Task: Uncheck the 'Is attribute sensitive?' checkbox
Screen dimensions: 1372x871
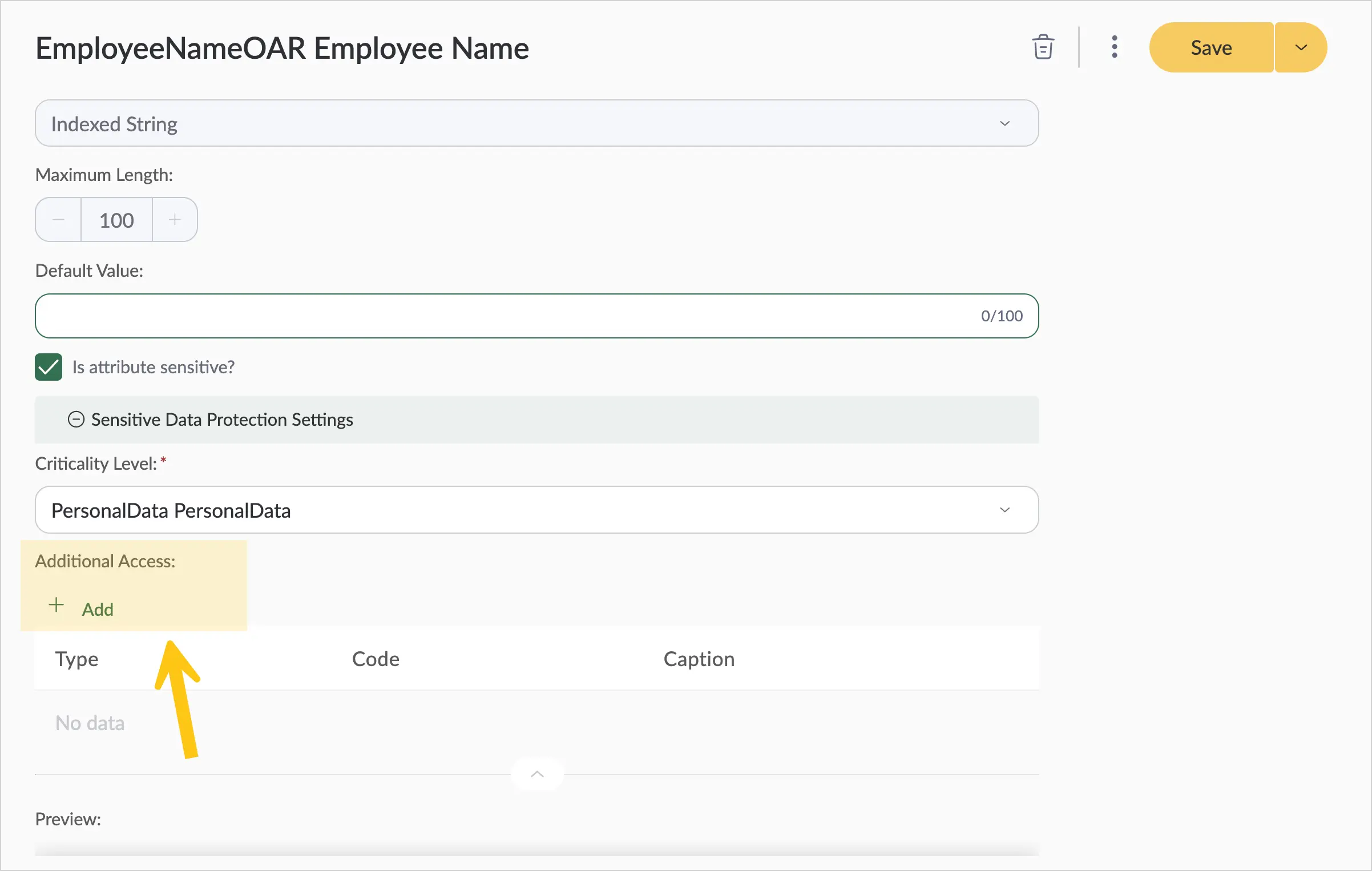Action: 49,367
